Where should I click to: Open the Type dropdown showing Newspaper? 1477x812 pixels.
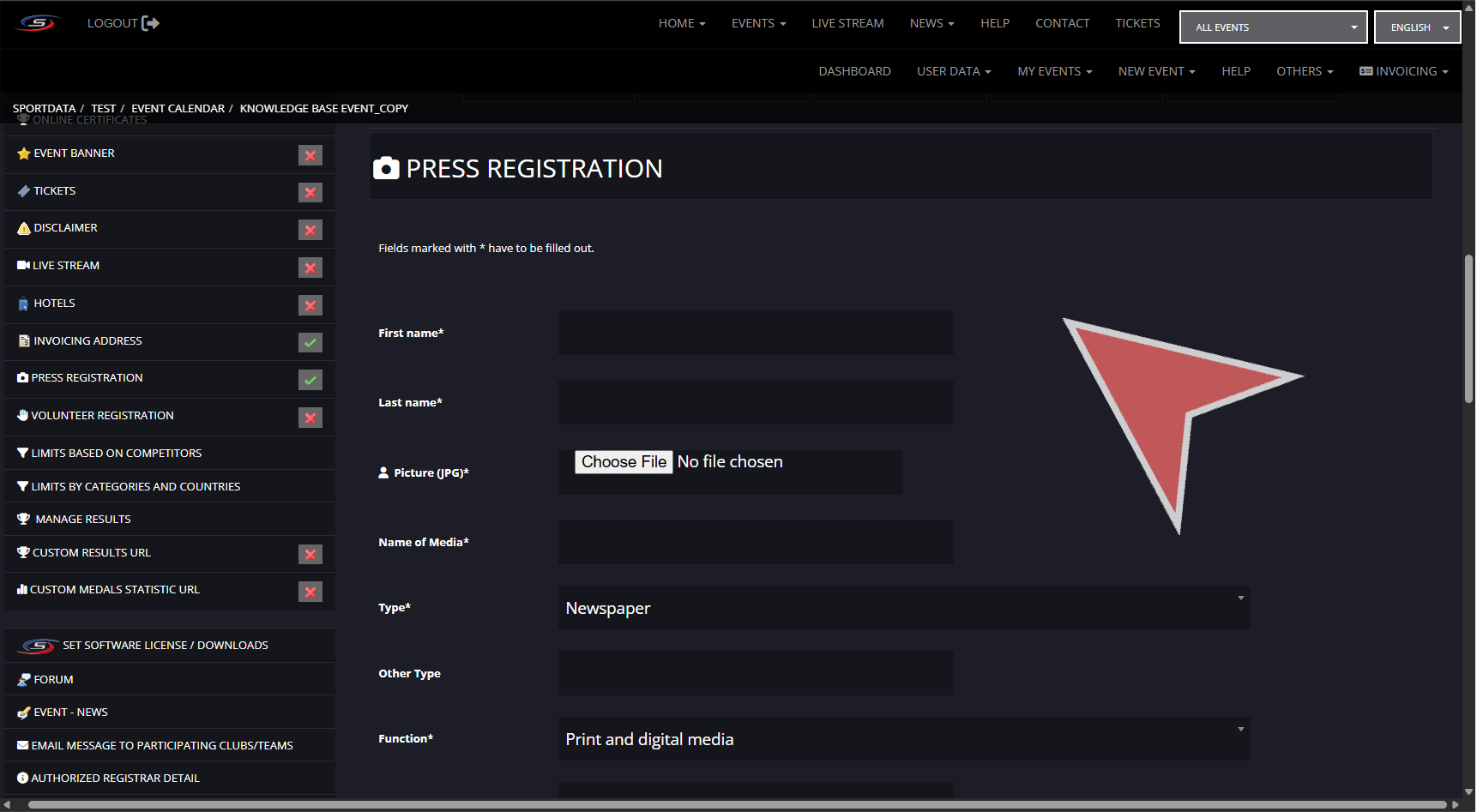click(x=903, y=608)
